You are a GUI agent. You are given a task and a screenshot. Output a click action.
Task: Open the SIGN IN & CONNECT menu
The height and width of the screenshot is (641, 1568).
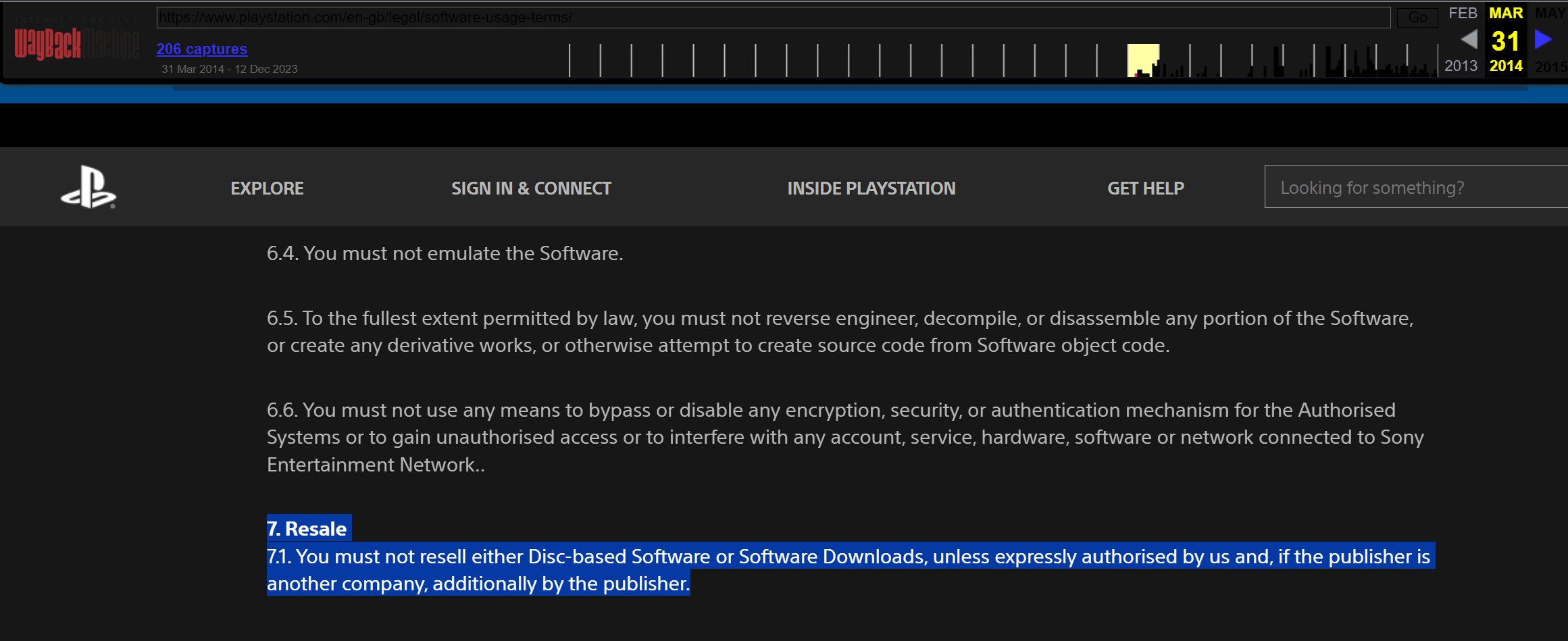(531, 188)
